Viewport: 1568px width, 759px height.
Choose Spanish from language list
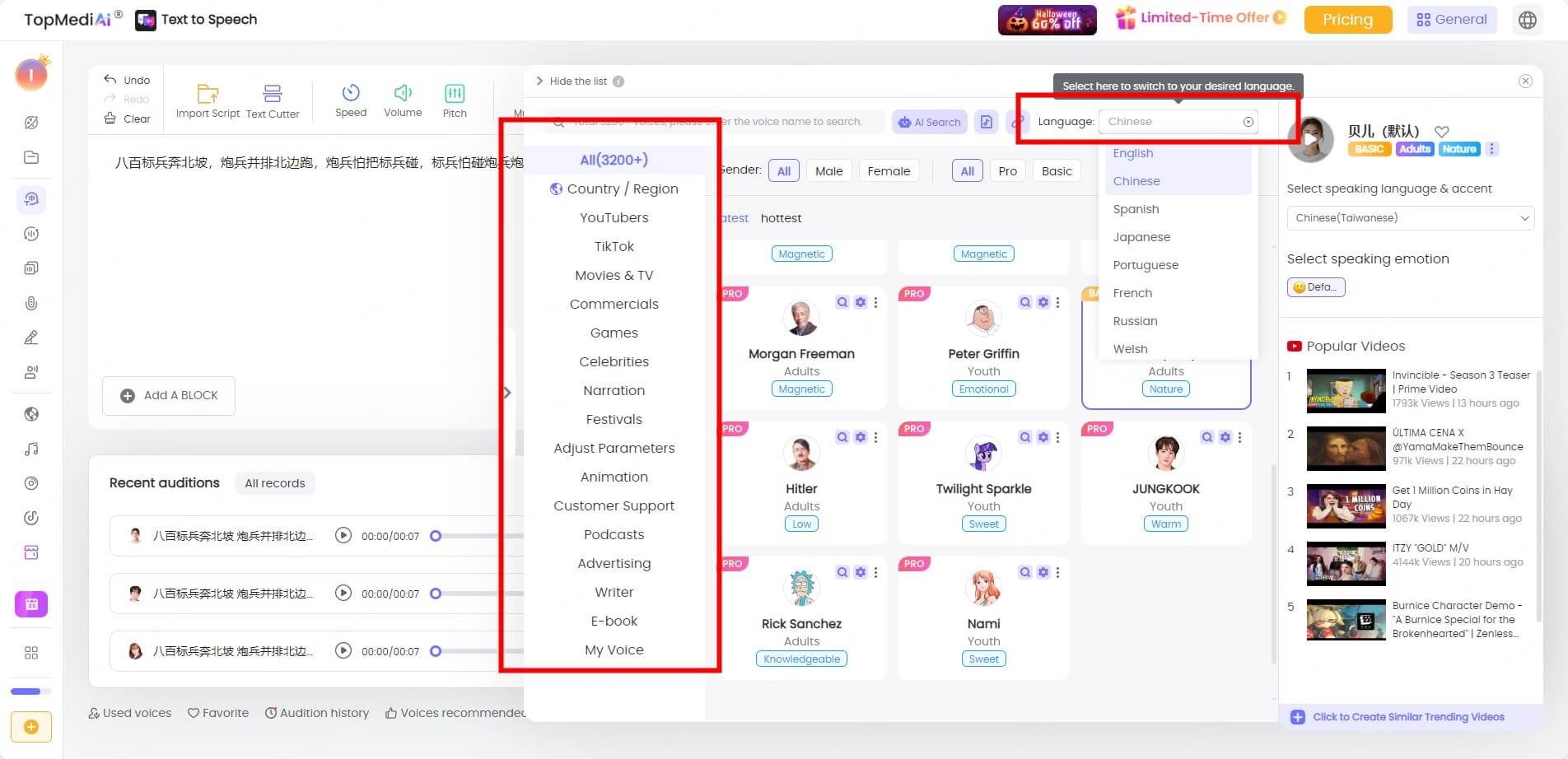pyautogui.click(x=1178, y=209)
